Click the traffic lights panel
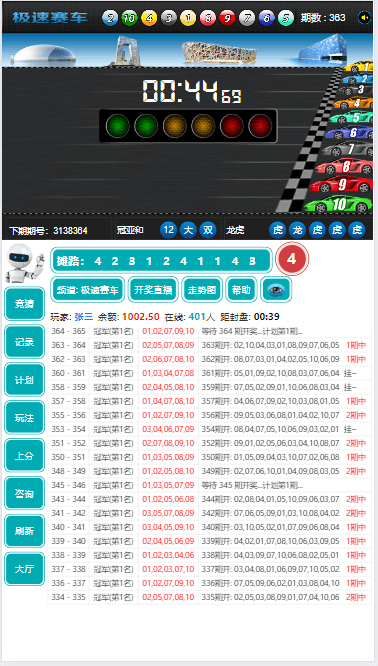The width and height of the screenshot is (378, 666). coord(188,126)
